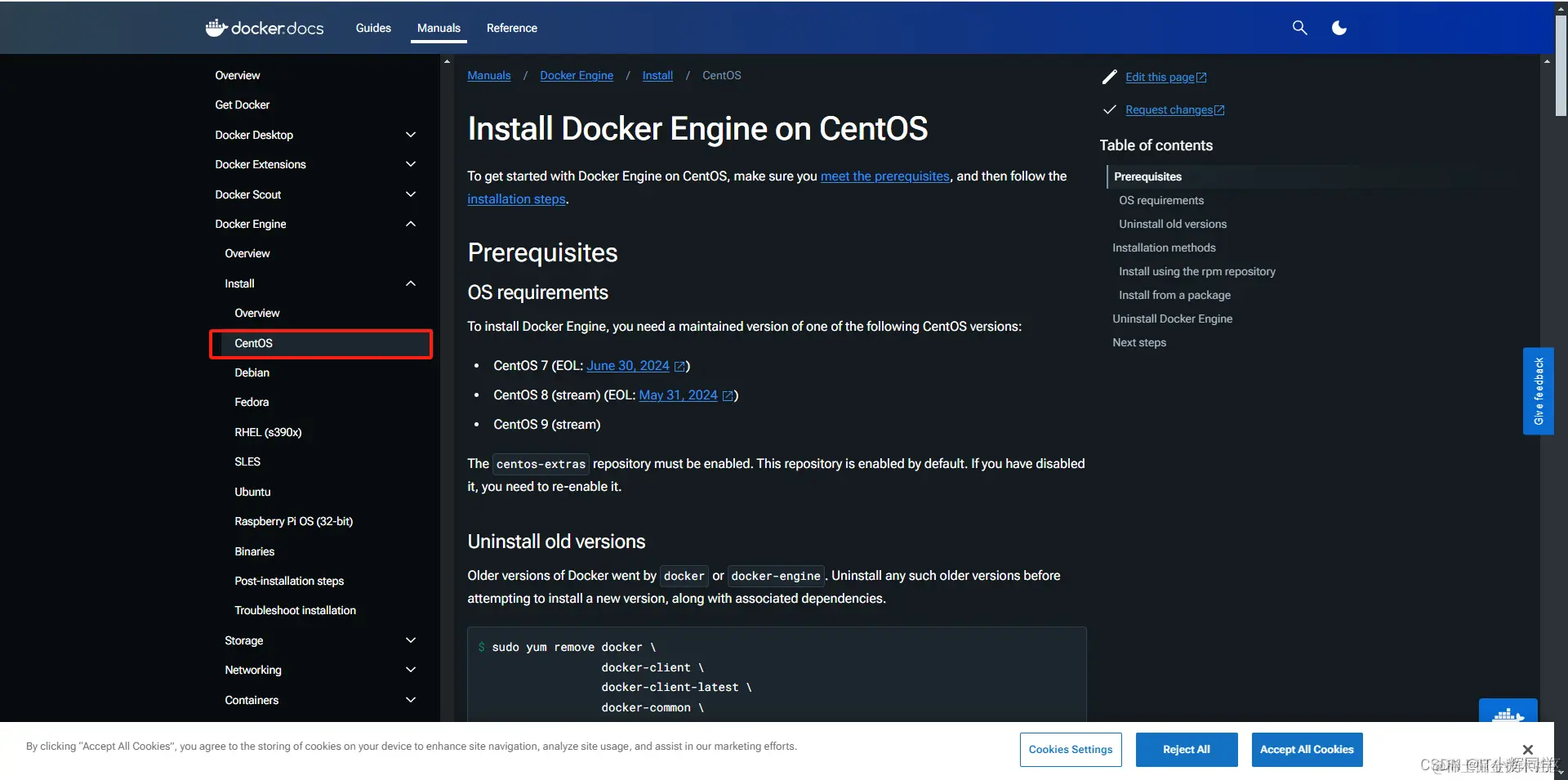Click the Docker Engine breadcrumb link
This screenshot has height=780, width=1568.
(577, 75)
